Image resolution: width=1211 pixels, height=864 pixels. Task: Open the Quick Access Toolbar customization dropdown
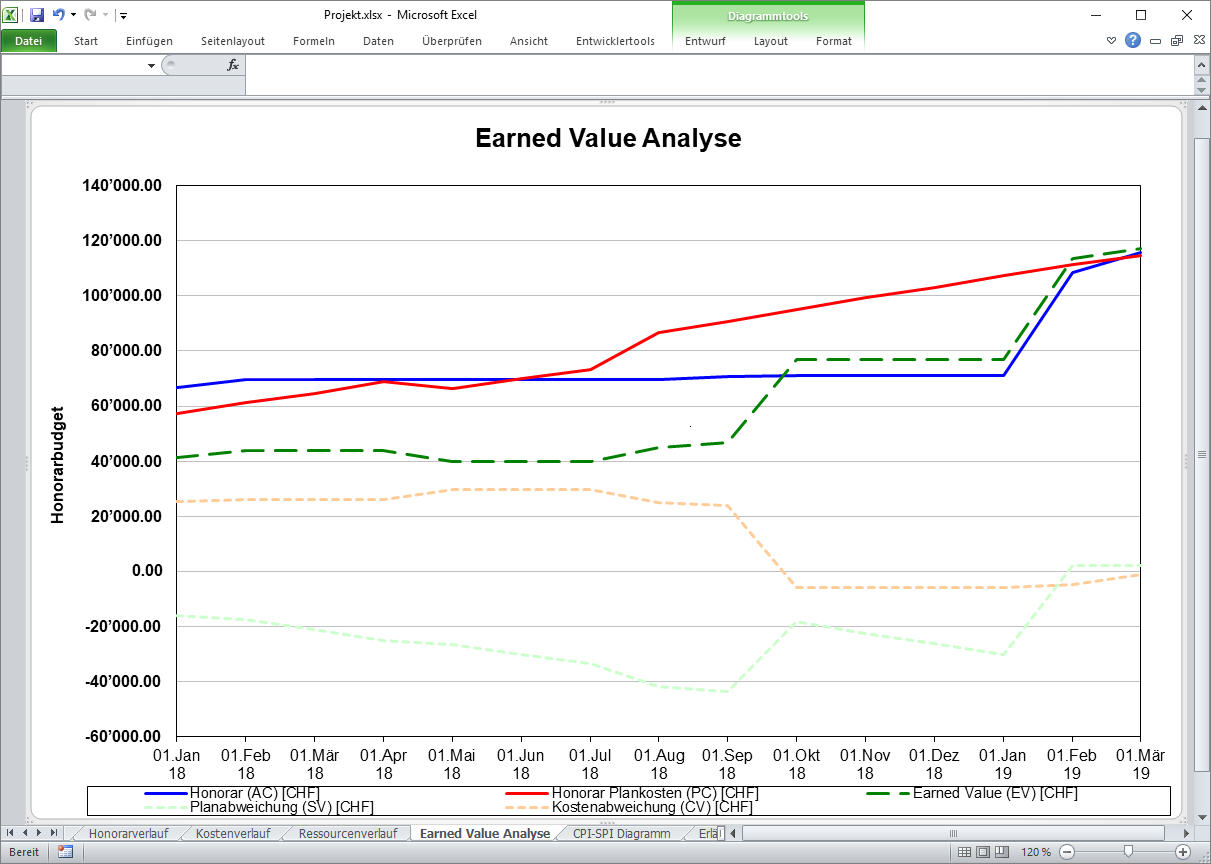click(123, 14)
